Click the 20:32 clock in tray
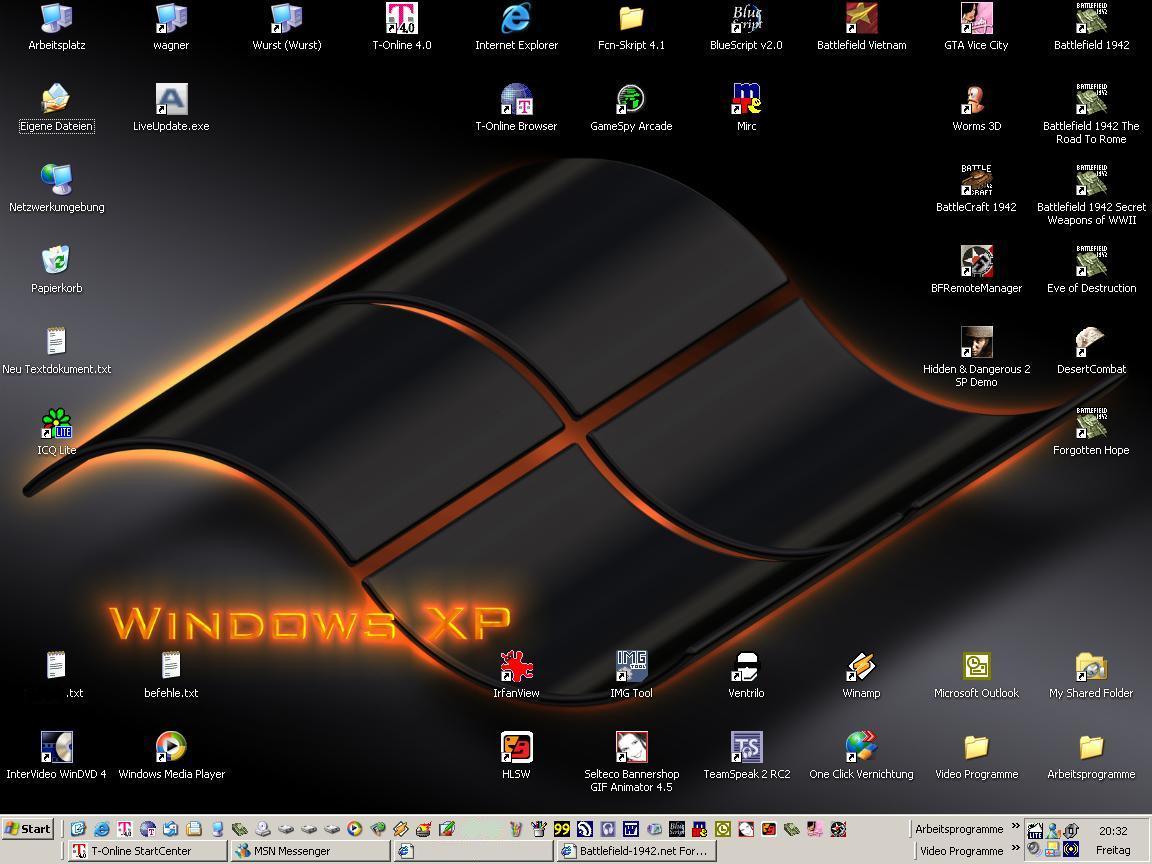Image resolution: width=1152 pixels, height=864 pixels. click(x=1113, y=831)
